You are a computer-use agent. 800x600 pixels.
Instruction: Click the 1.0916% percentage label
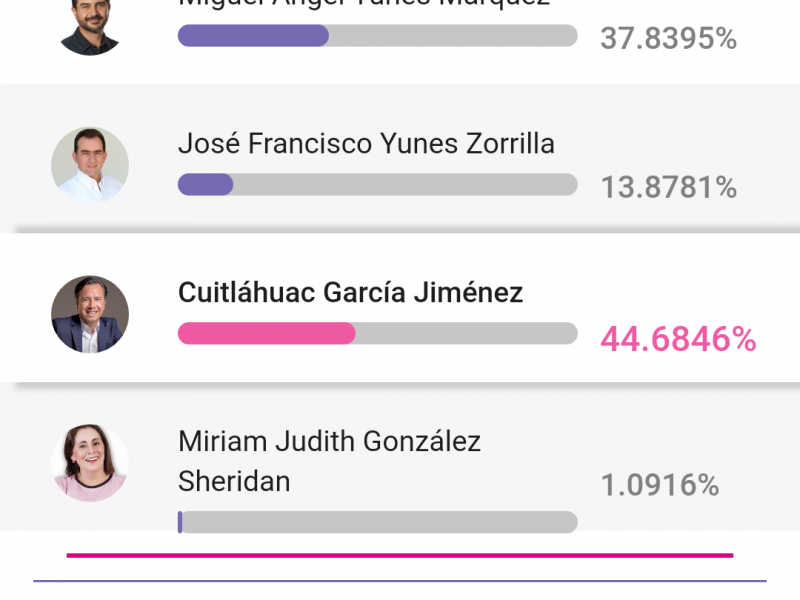click(660, 485)
